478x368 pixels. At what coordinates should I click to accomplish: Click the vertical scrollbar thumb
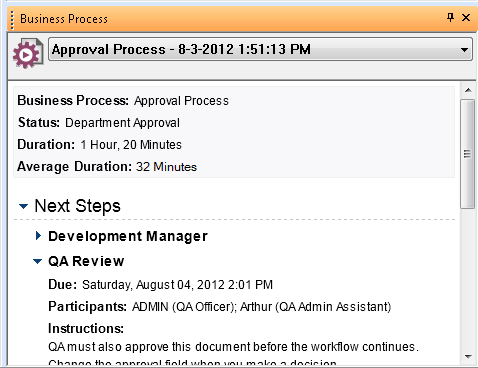(x=467, y=154)
